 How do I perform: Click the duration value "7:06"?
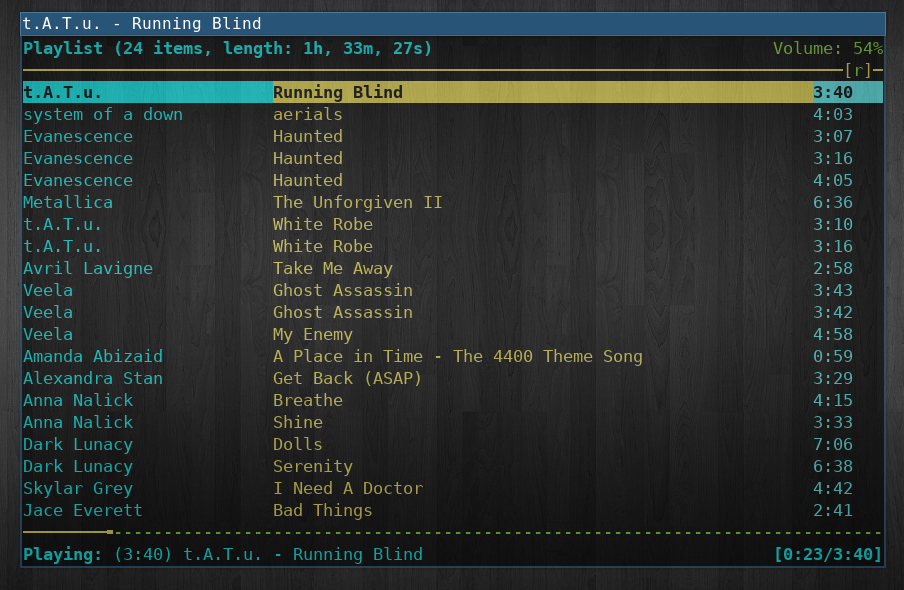833,444
